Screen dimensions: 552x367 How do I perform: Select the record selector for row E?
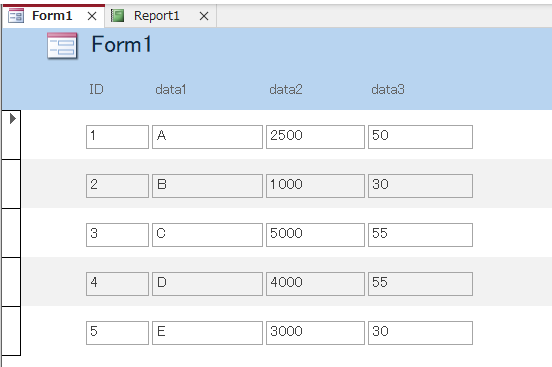[11, 331]
